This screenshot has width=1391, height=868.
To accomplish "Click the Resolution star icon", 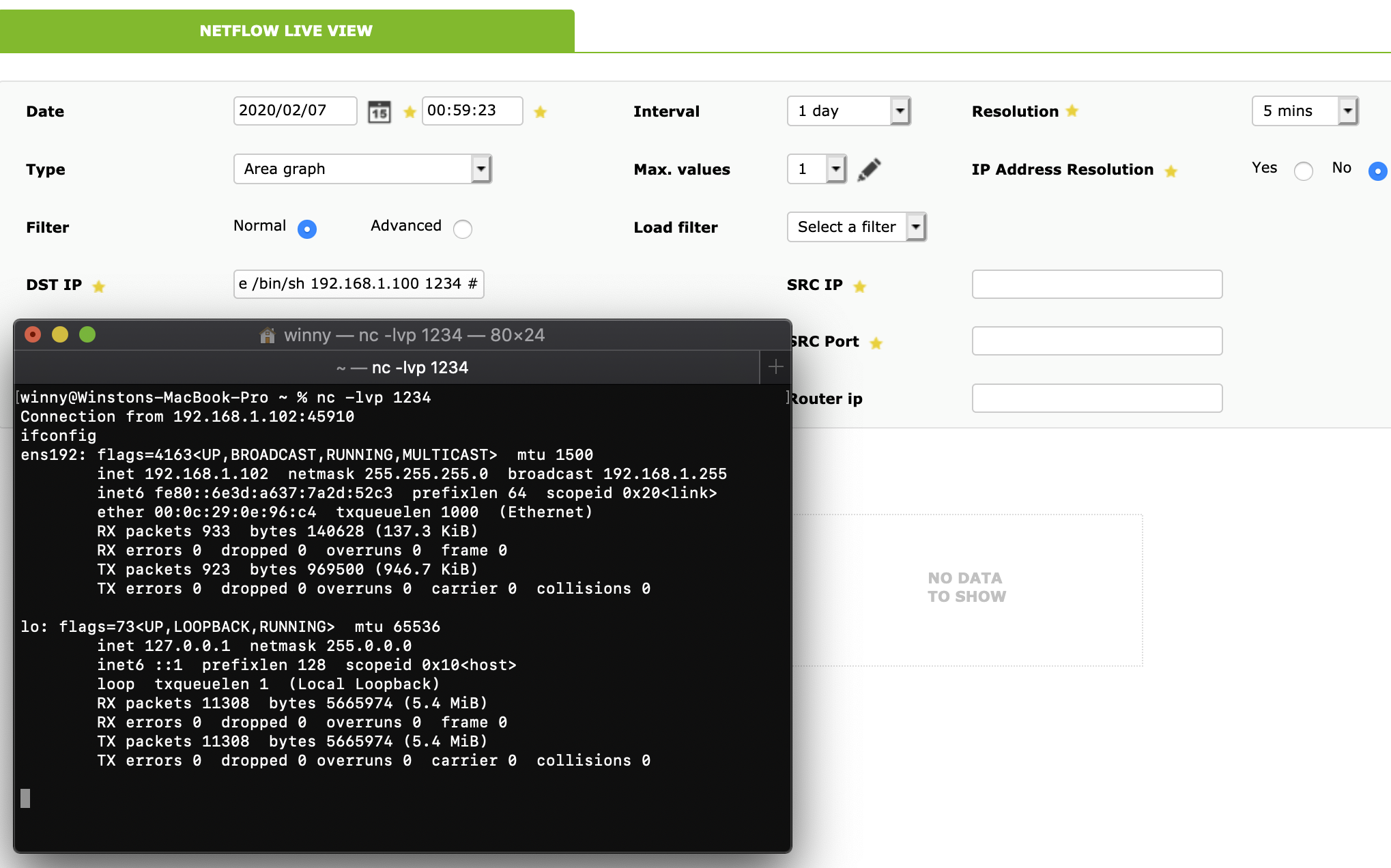I will point(1072,111).
